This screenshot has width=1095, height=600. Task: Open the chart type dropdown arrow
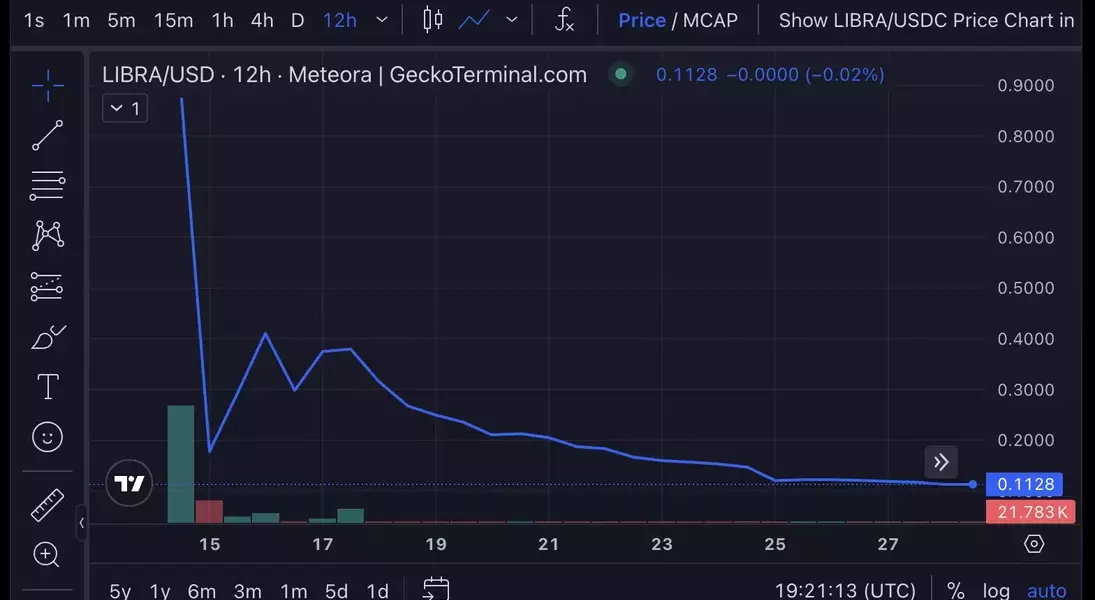[x=512, y=20]
